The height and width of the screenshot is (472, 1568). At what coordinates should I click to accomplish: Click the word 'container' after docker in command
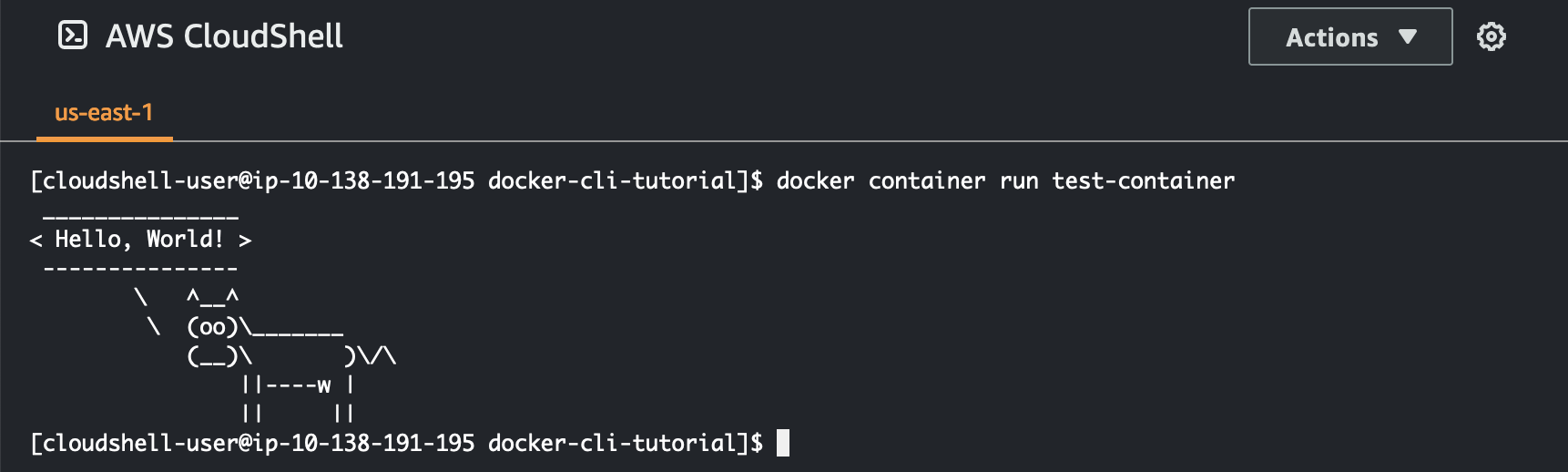(926, 180)
